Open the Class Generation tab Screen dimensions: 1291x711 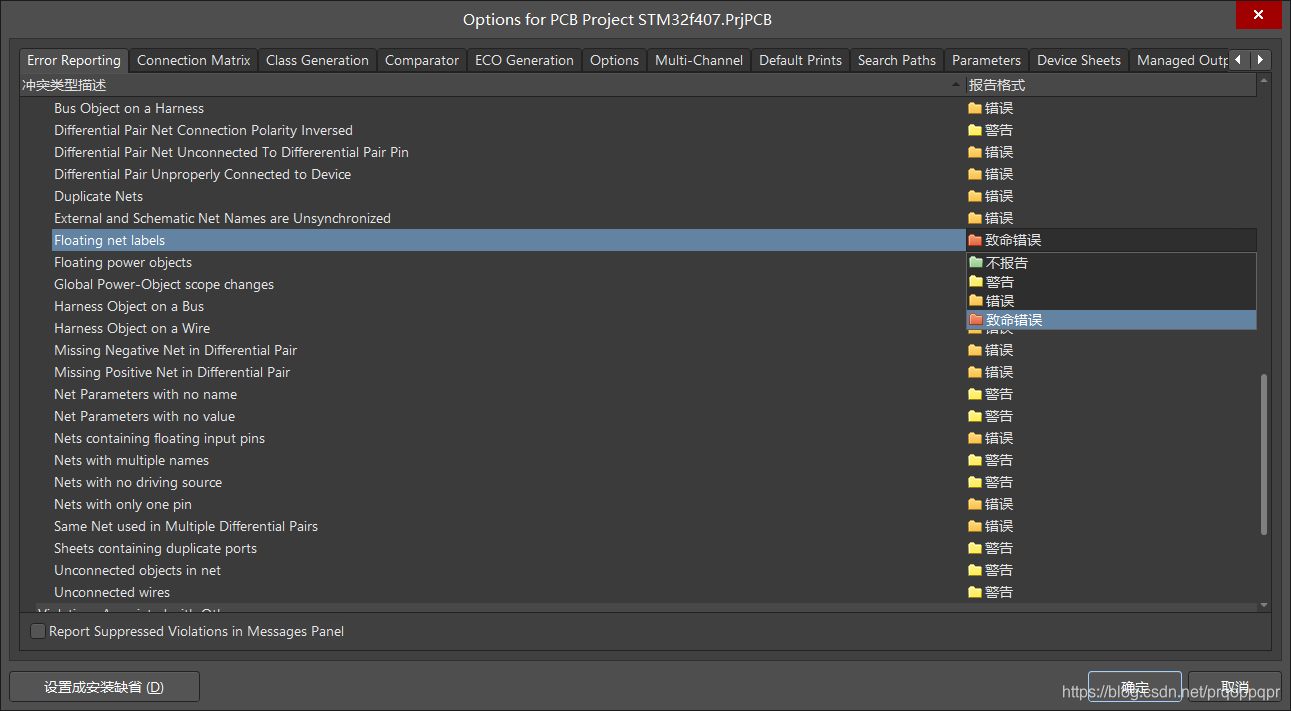[x=317, y=60]
